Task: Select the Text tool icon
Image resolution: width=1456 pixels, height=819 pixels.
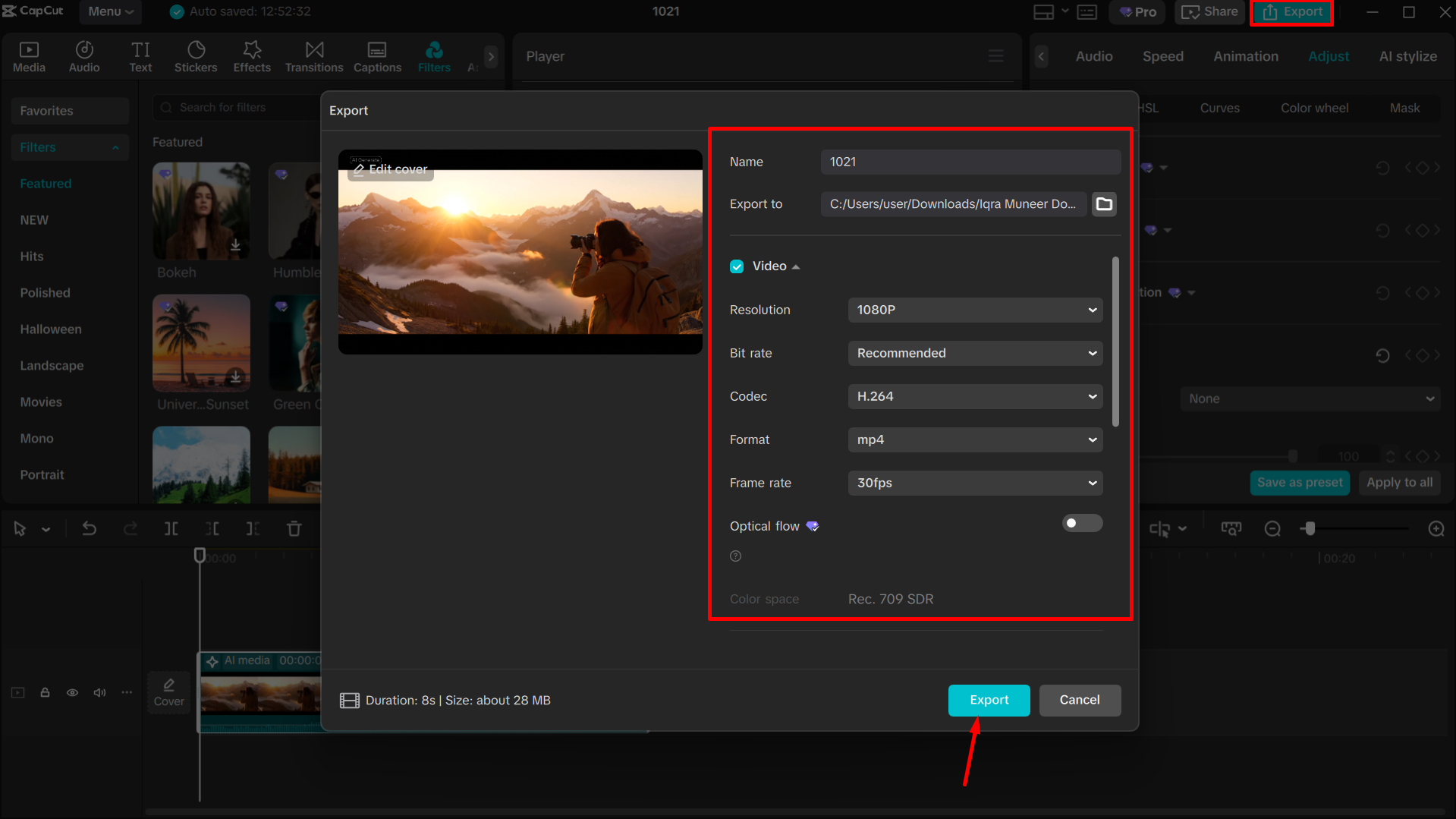Action: [x=141, y=55]
